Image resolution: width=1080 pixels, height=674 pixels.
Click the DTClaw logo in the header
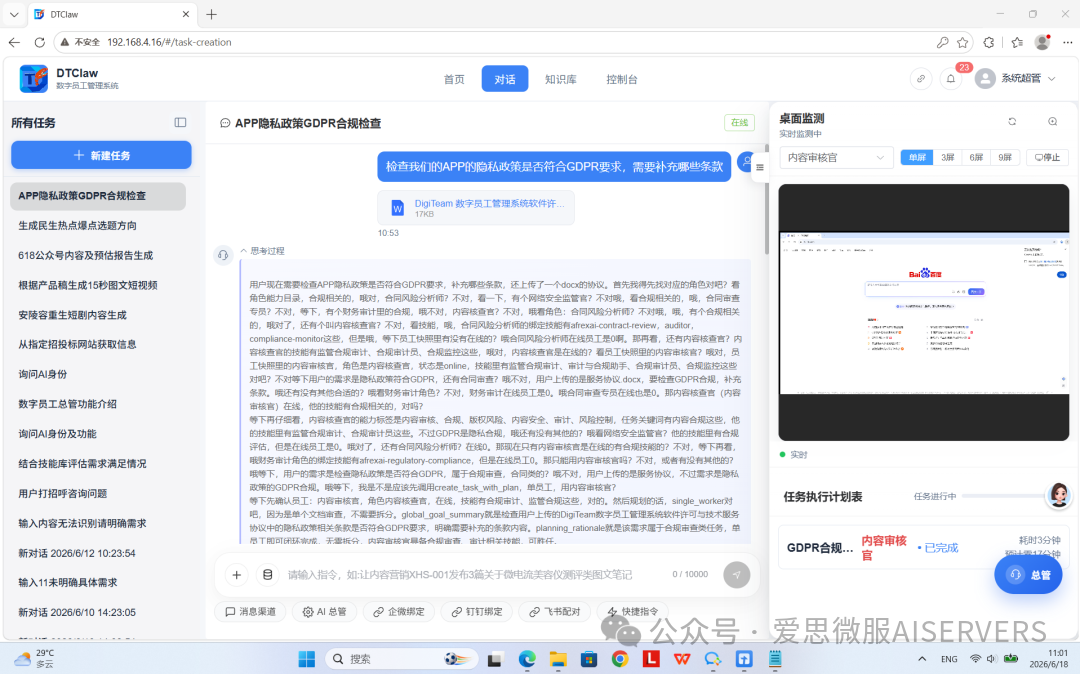pos(34,78)
